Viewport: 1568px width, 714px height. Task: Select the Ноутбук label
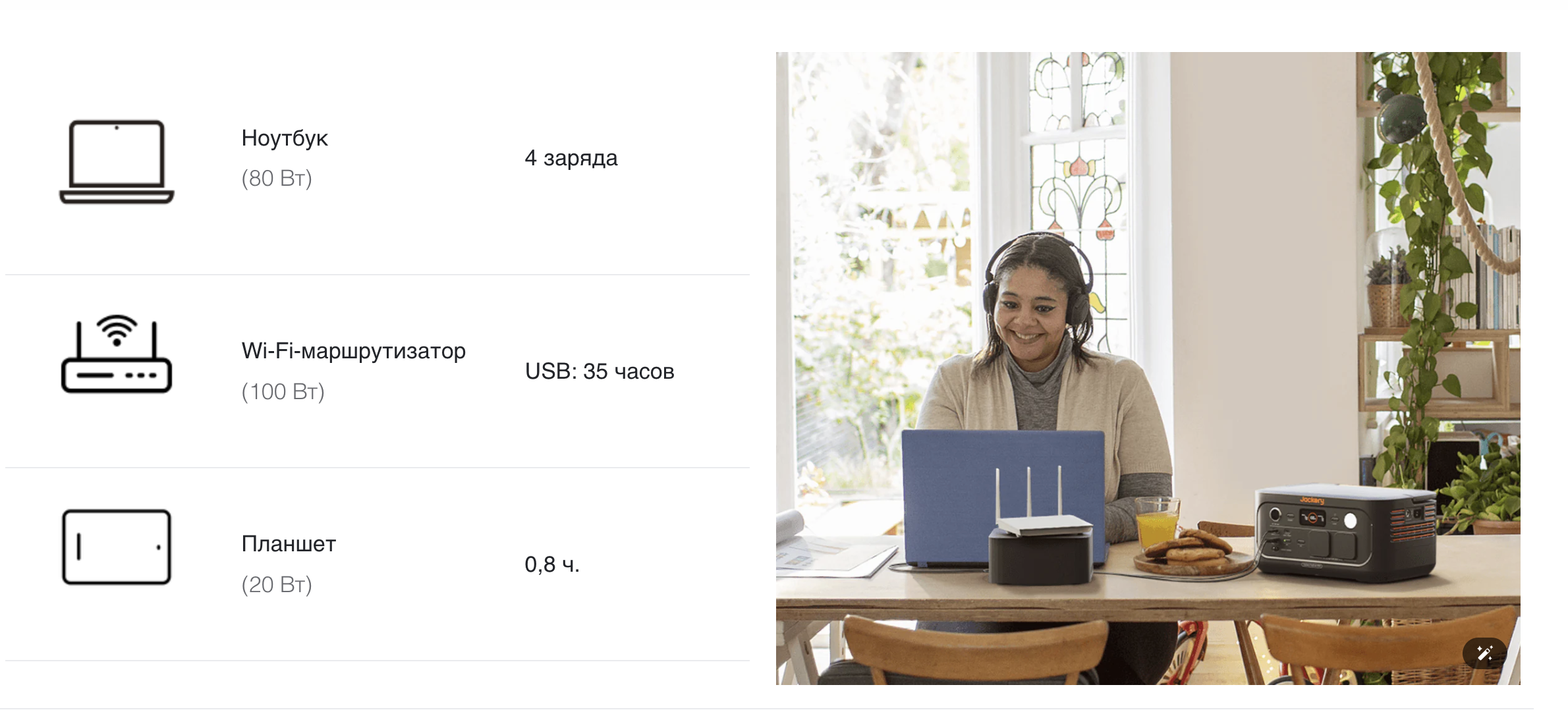[285, 138]
